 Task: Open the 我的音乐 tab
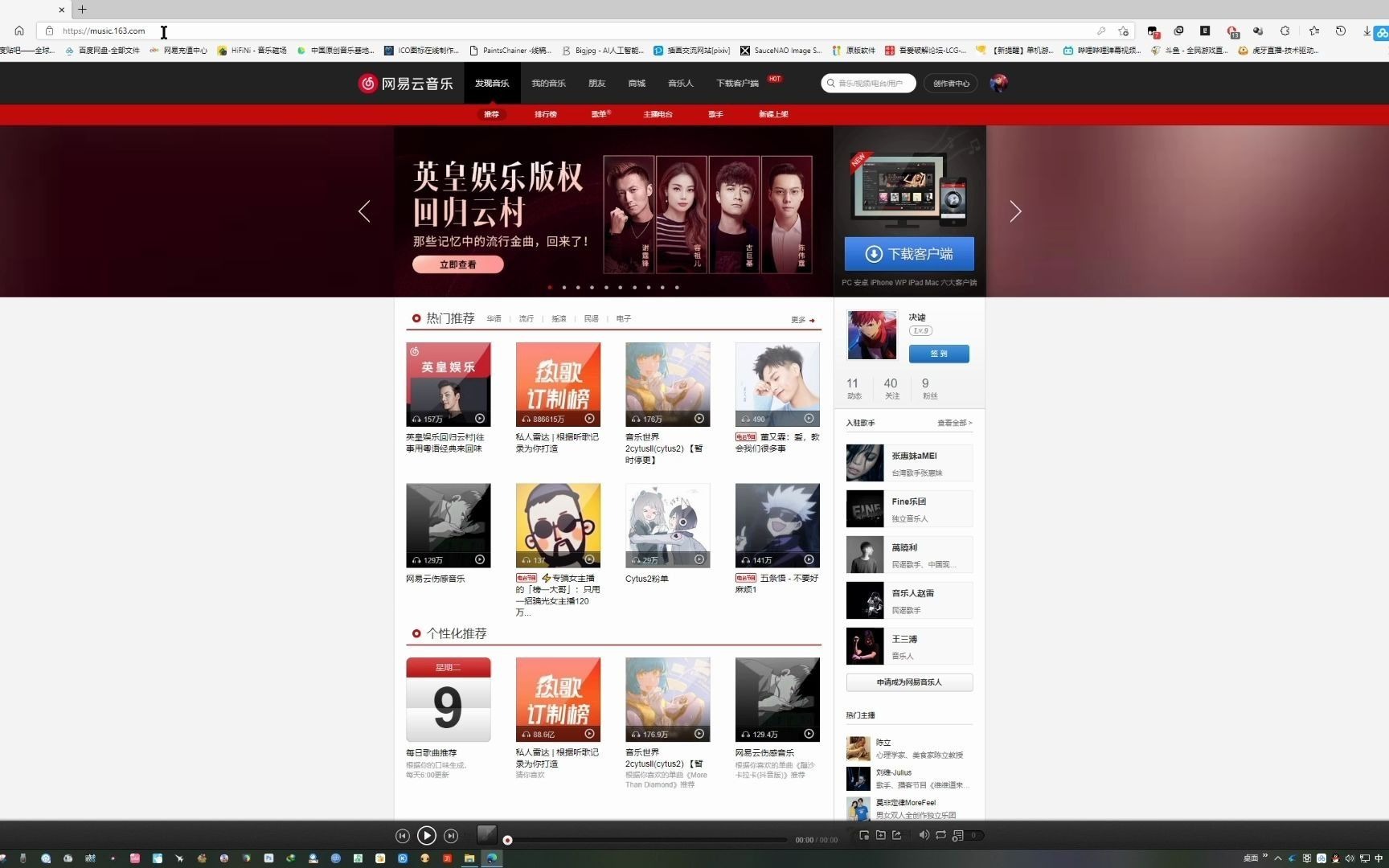(x=548, y=83)
